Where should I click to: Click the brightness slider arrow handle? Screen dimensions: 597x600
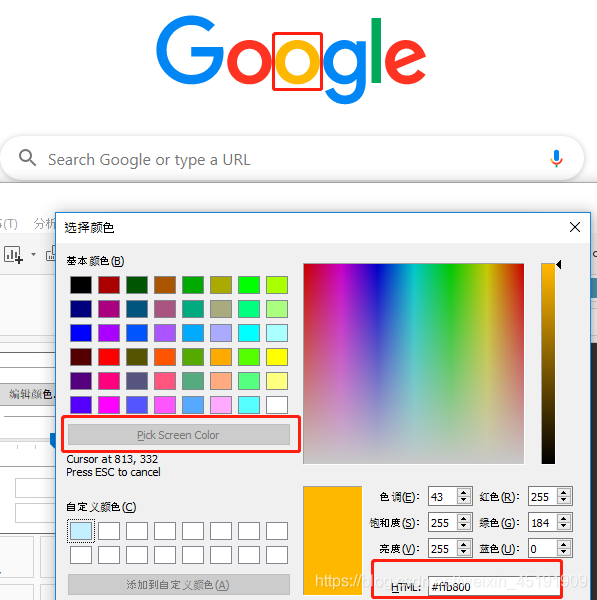pyautogui.click(x=559, y=264)
